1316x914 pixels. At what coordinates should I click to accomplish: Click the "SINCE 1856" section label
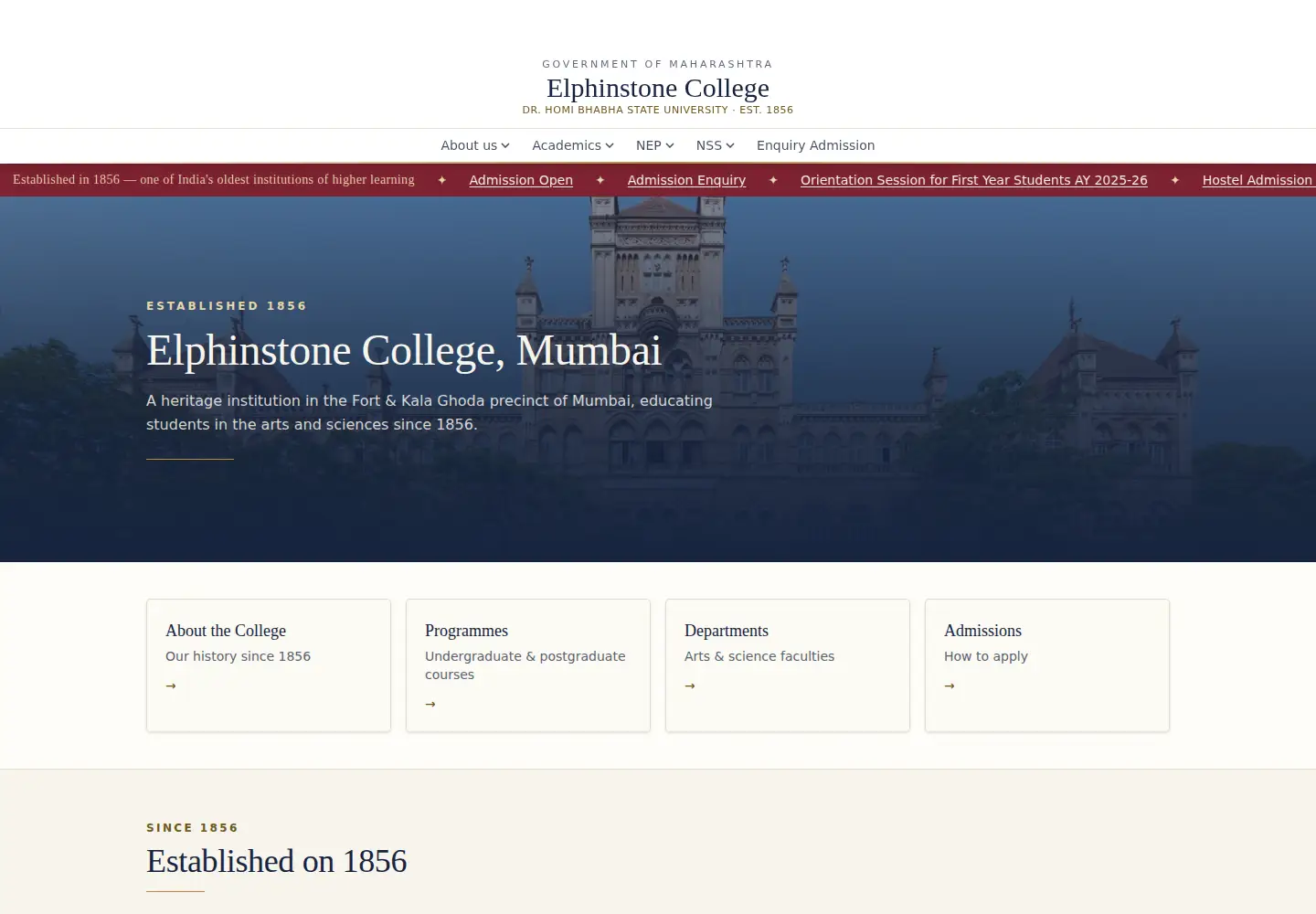tap(192, 828)
